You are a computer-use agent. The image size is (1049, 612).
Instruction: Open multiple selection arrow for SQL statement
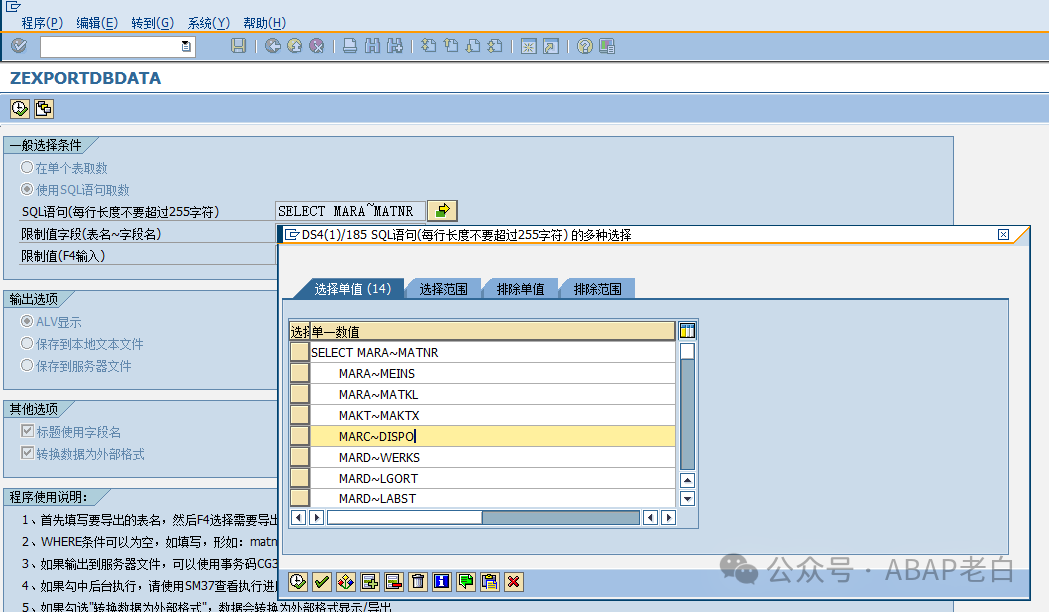click(442, 211)
